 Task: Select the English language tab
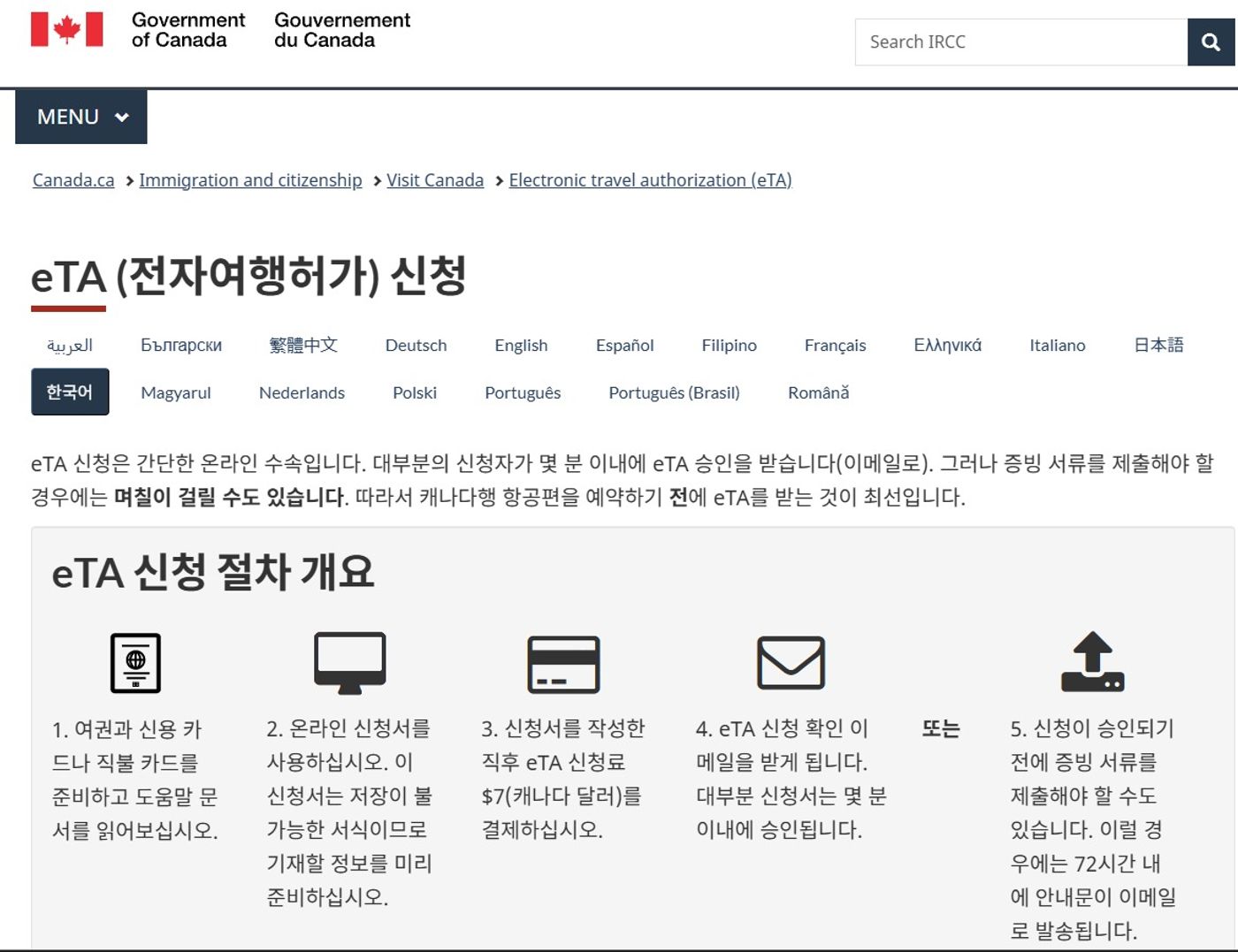[521, 345]
